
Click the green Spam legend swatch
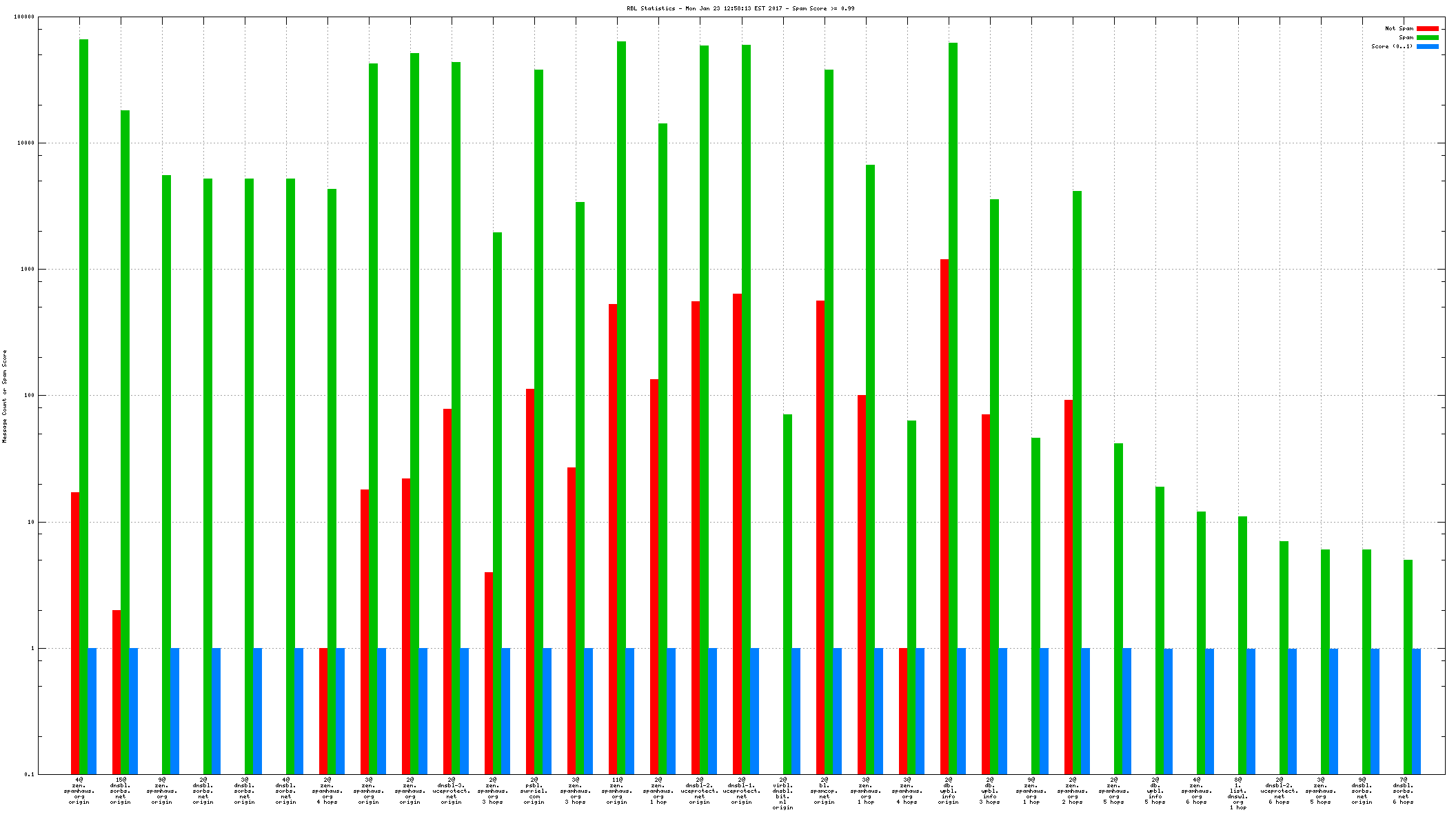(x=1427, y=38)
